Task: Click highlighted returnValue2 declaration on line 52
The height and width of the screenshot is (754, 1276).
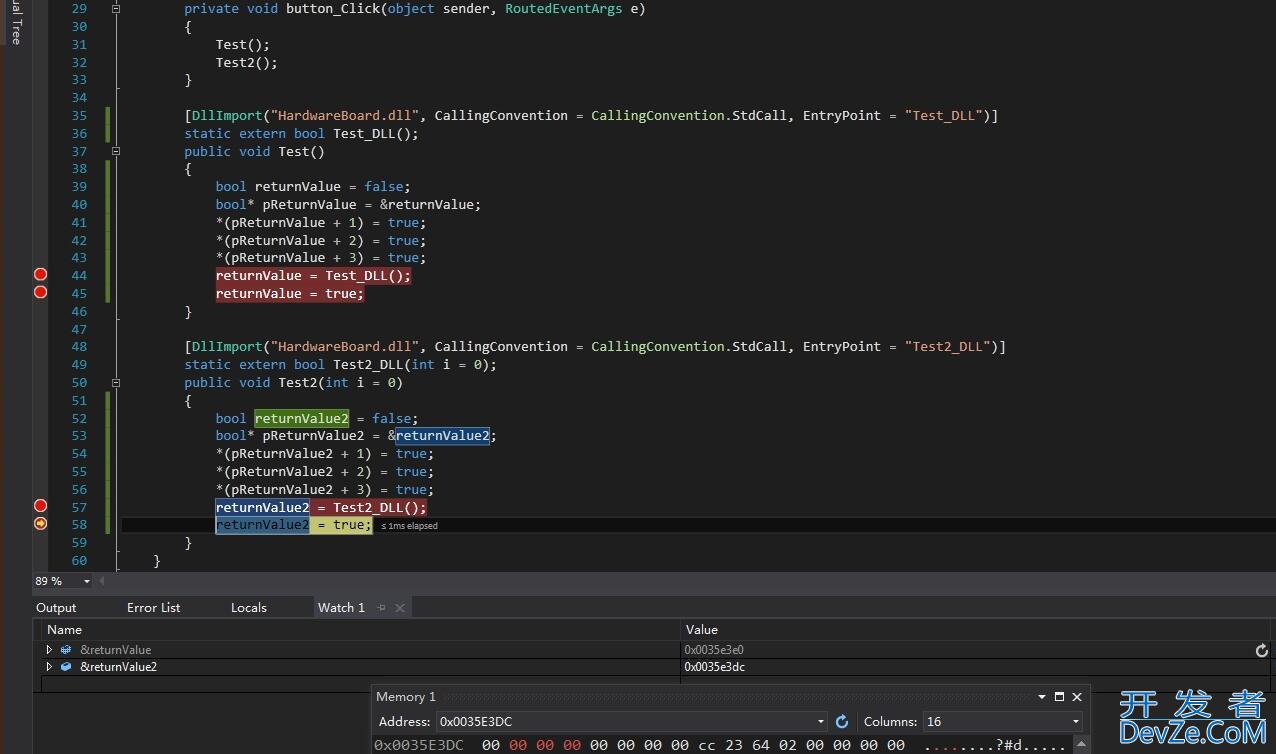Action: (301, 418)
